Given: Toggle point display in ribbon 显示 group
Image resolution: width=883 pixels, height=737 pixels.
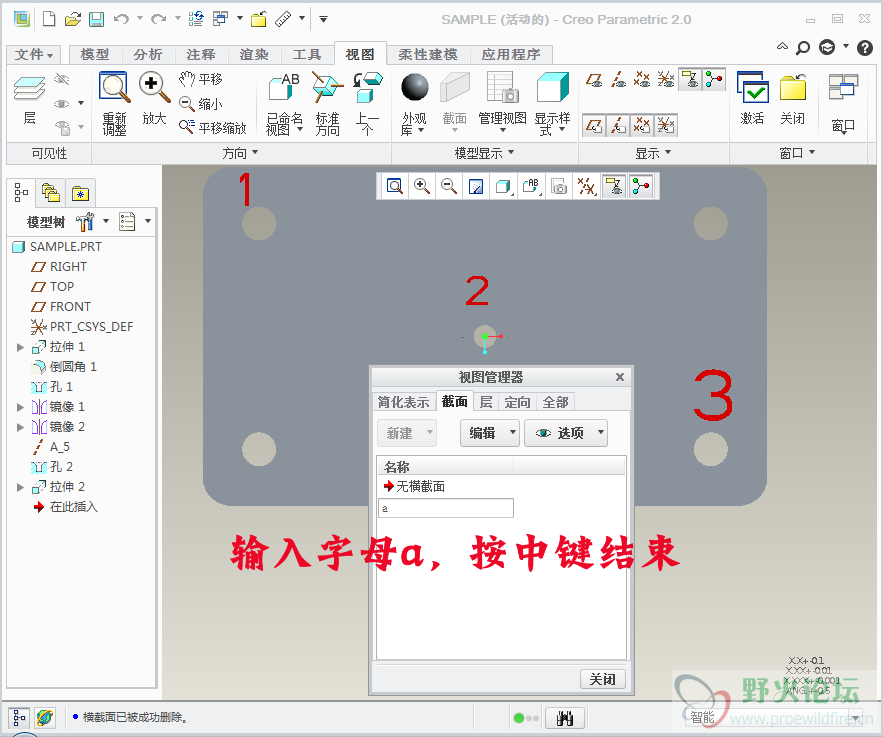Looking at the screenshot, I should coord(642,79).
